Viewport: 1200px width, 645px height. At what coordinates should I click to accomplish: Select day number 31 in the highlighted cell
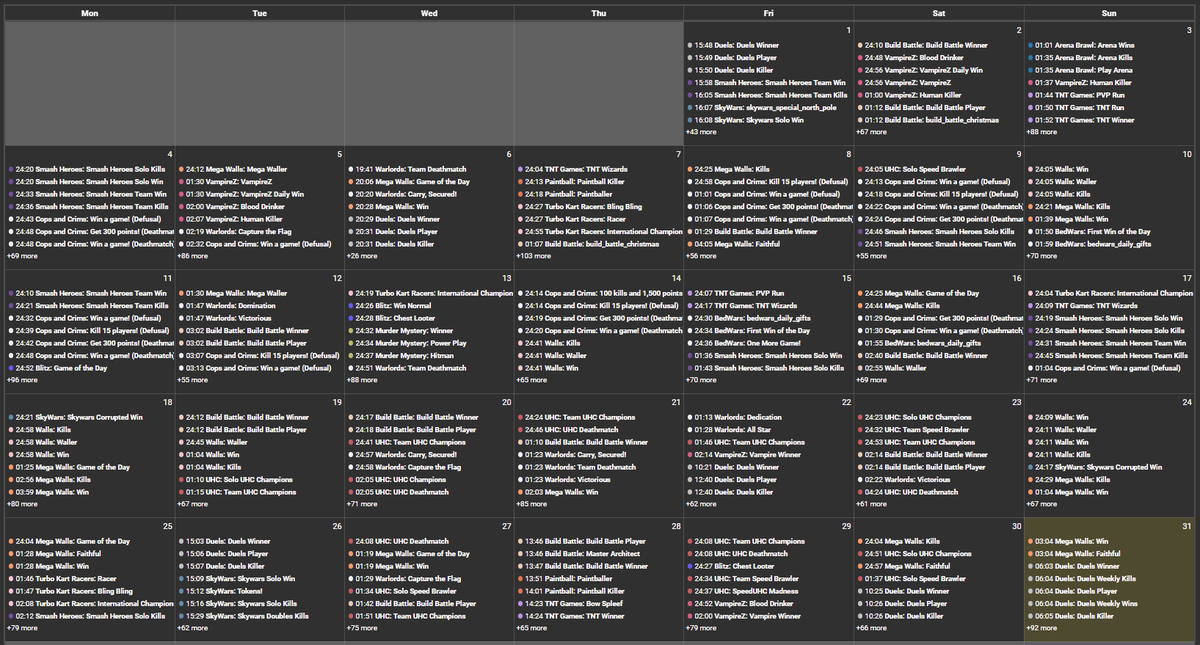point(1186,526)
